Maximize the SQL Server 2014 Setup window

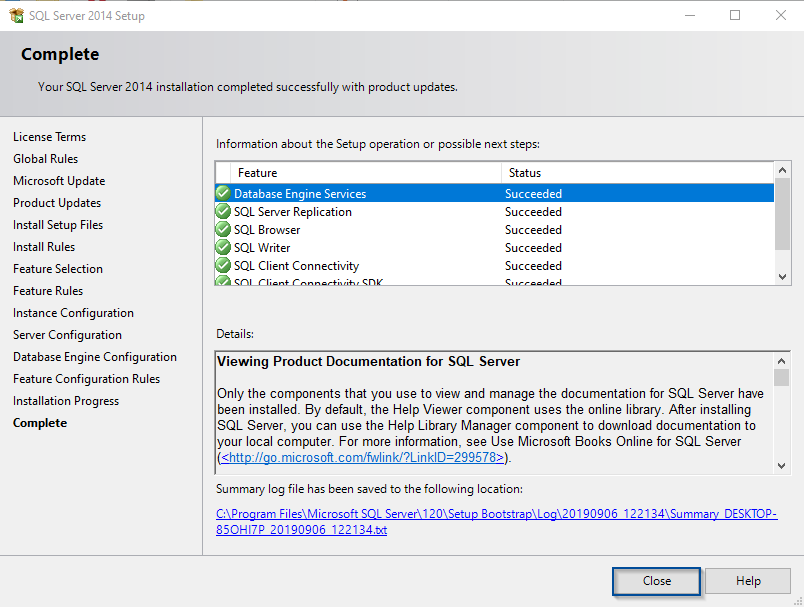(x=735, y=15)
